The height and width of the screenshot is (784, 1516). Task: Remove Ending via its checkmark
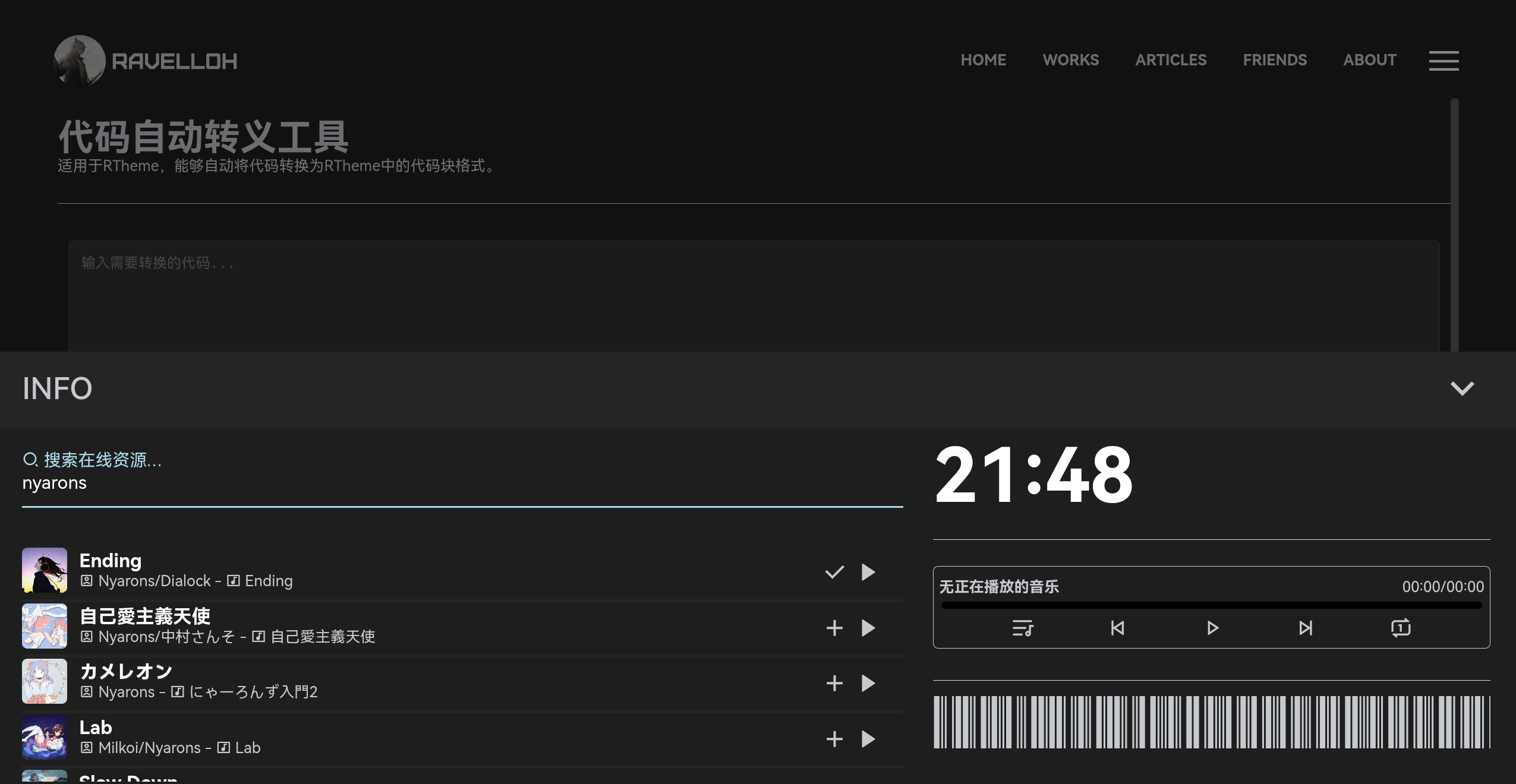(x=834, y=572)
